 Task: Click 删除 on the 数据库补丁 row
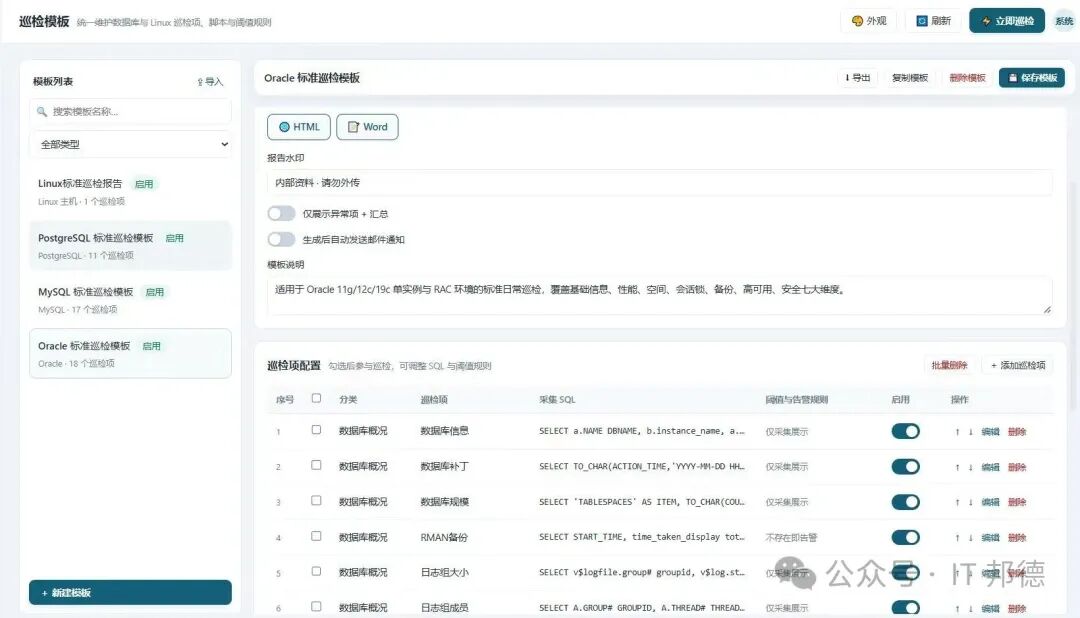1017,467
